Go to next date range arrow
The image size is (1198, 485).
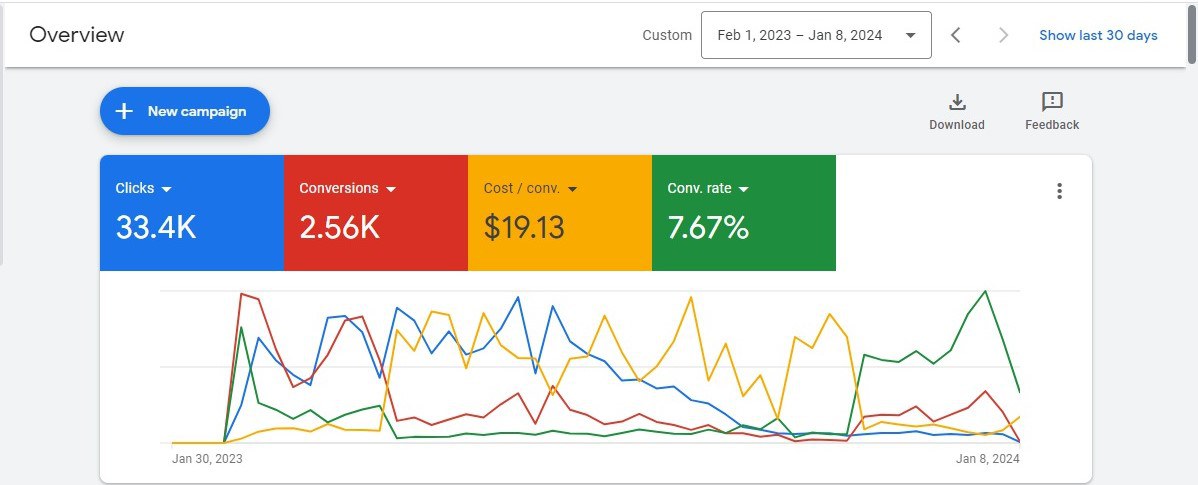[x=1004, y=35]
